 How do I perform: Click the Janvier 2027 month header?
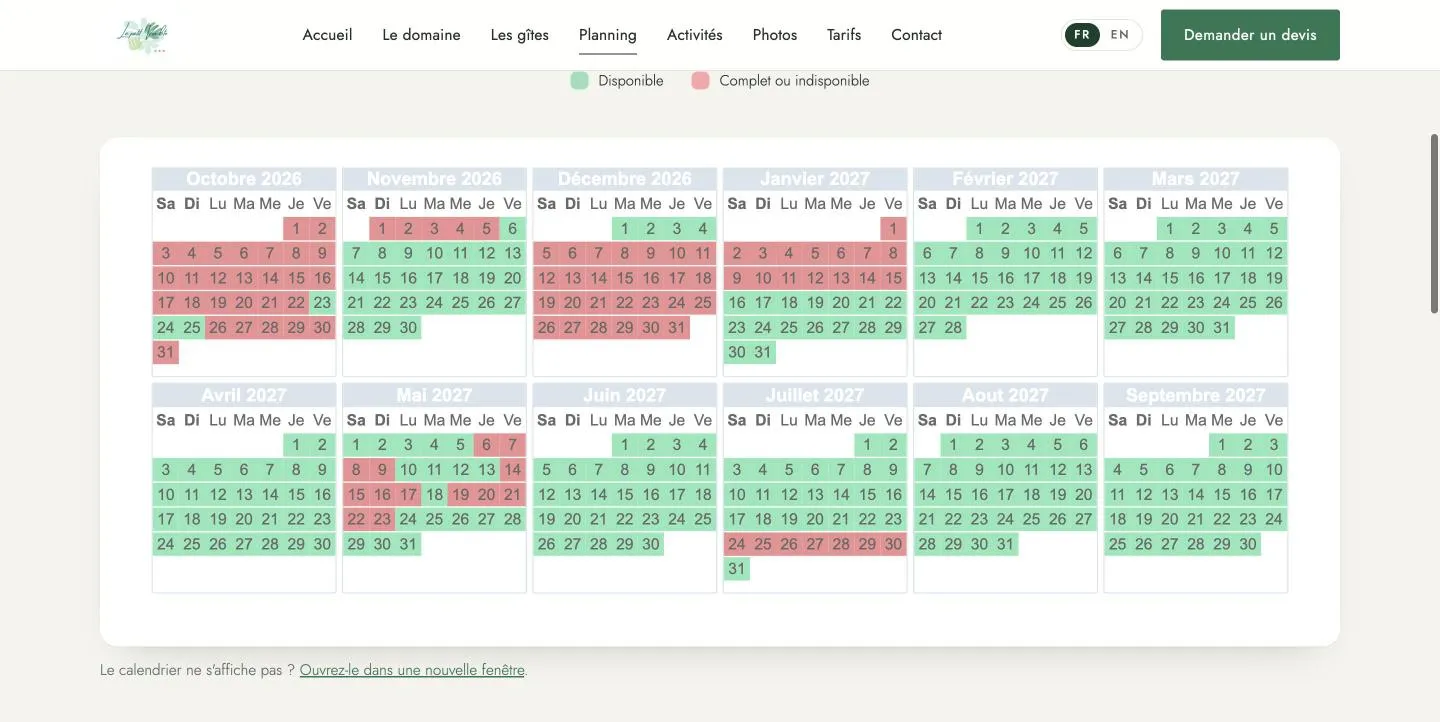pos(815,179)
